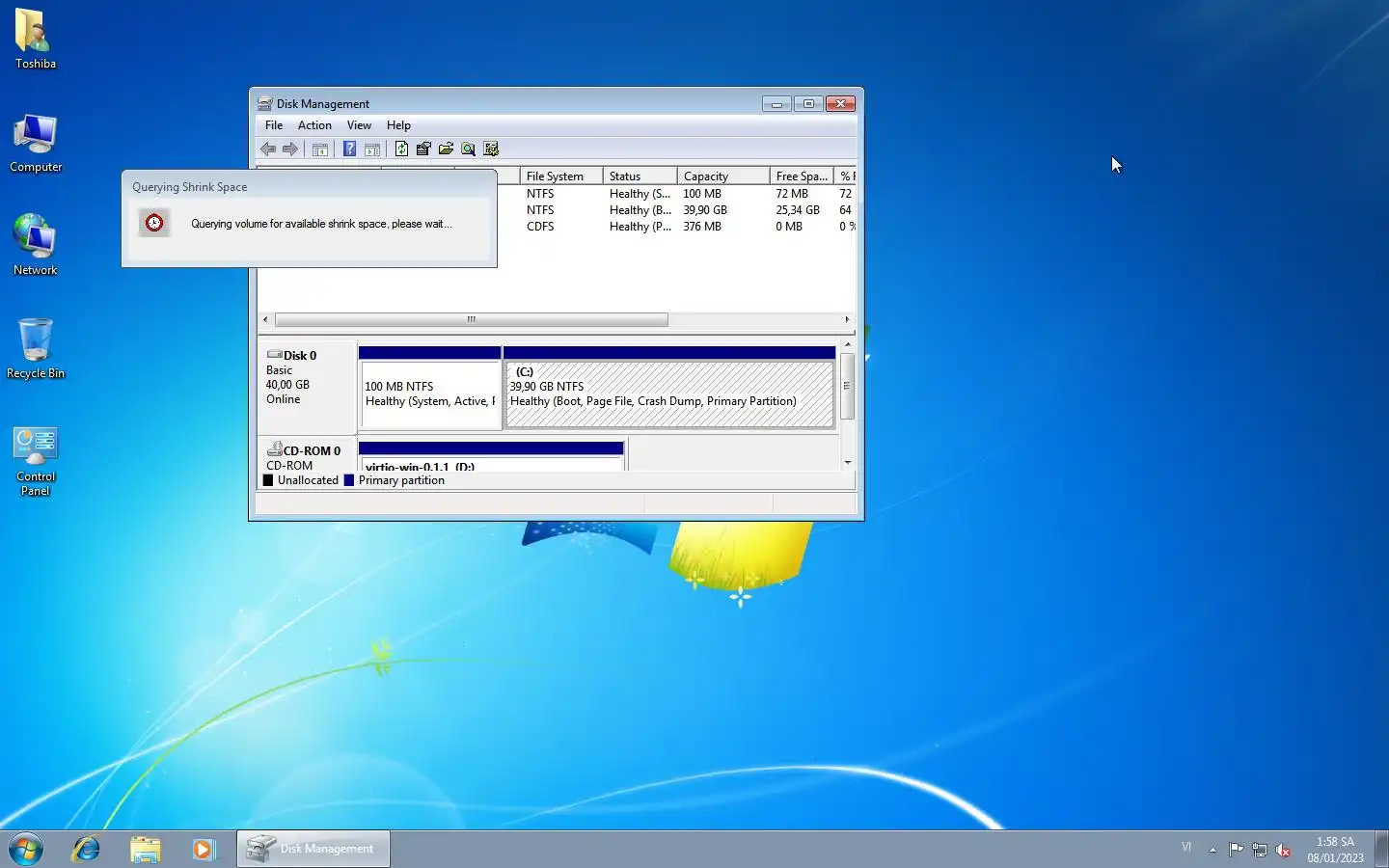Click the Forward arrow in Disk Management toolbar

pyautogui.click(x=290, y=149)
